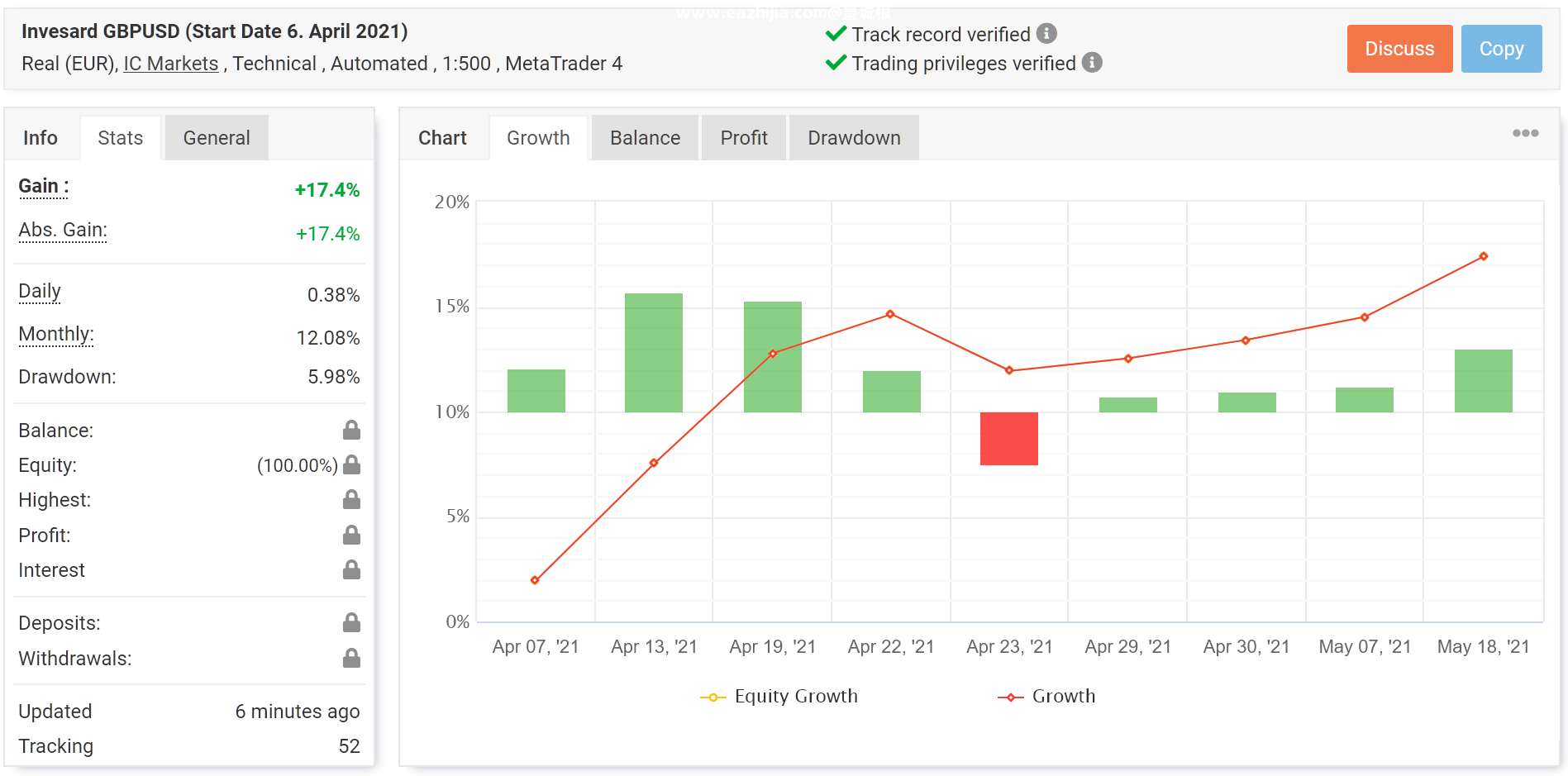Toggle Growth series in chart legend
Viewport: 1568px width, 776px height.
[1046, 697]
